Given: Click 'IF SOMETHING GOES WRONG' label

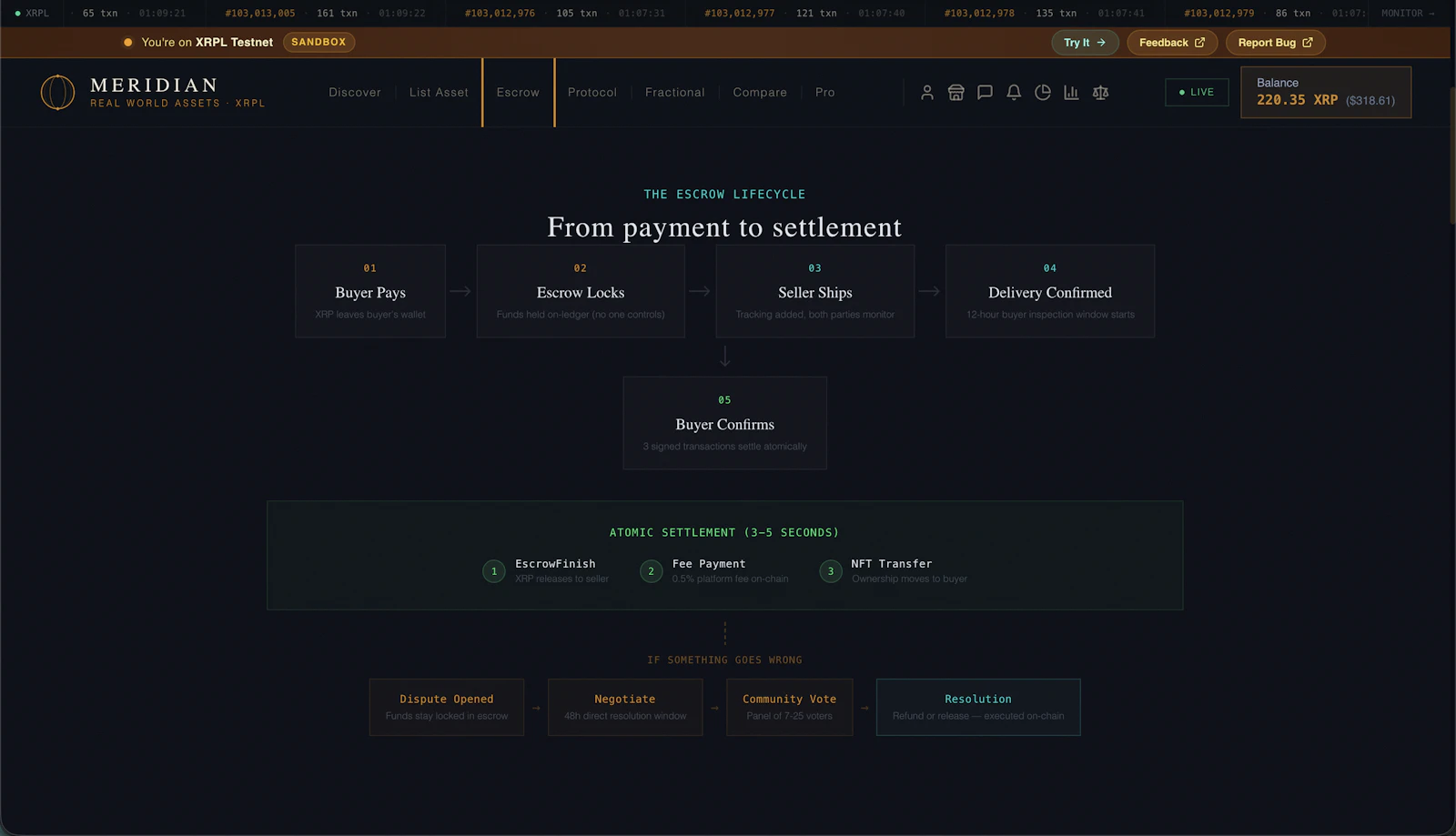Looking at the screenshot, I should click(x=724, y=660).
